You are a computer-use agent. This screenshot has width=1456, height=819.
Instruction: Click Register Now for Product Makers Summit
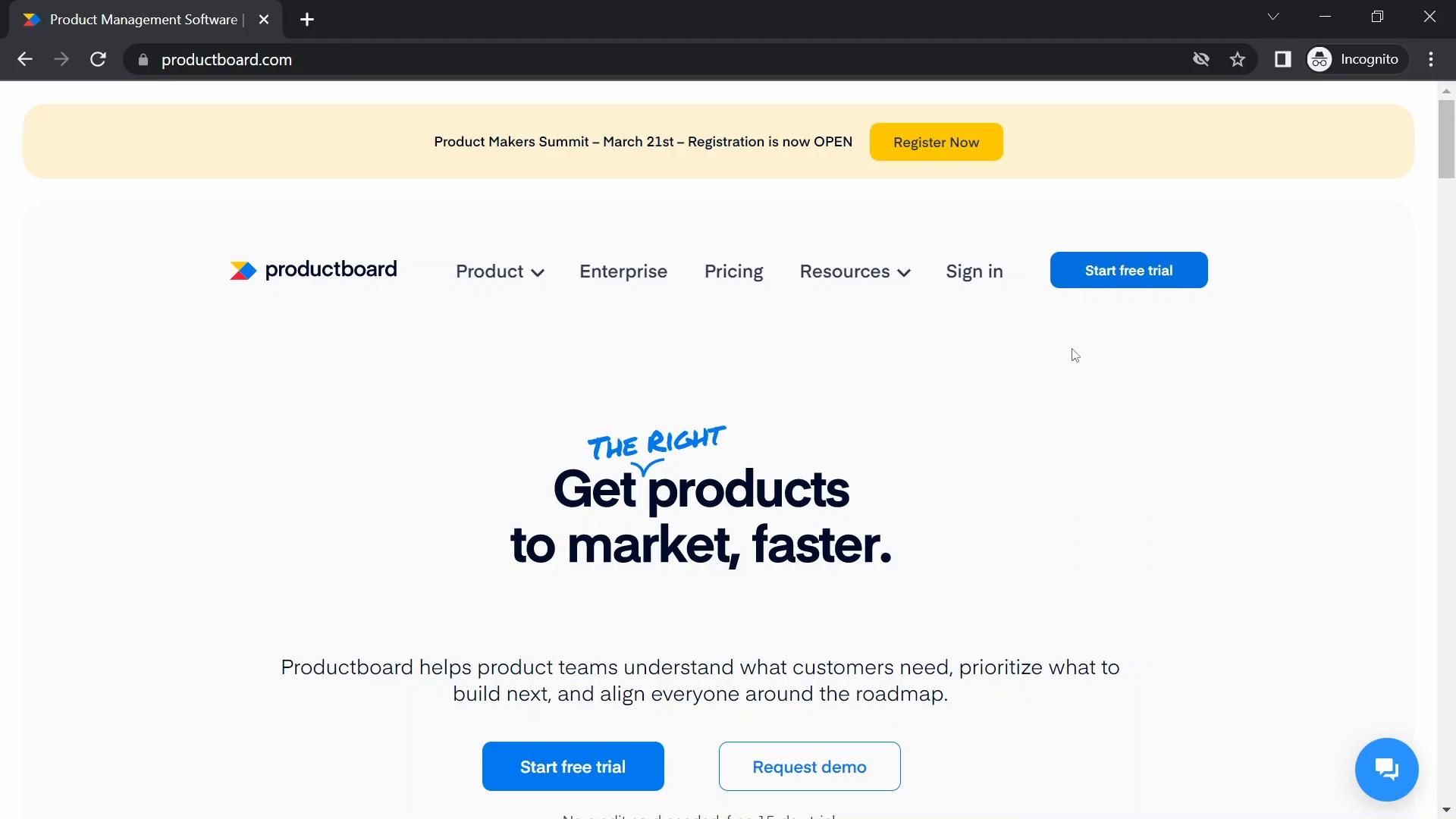(935, 141)
